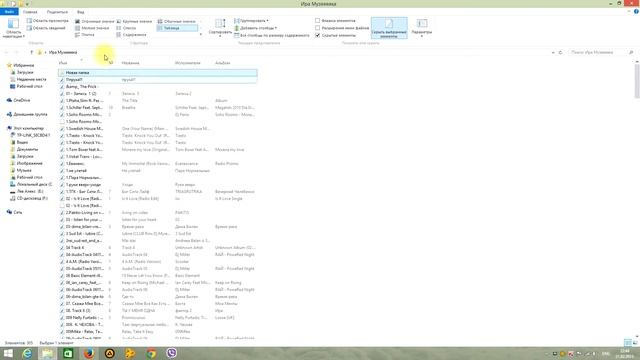The height and width of the screenshot is (360, 640).
Task: Switch to details view in the status bar
Action: click(x=628, y=343)
